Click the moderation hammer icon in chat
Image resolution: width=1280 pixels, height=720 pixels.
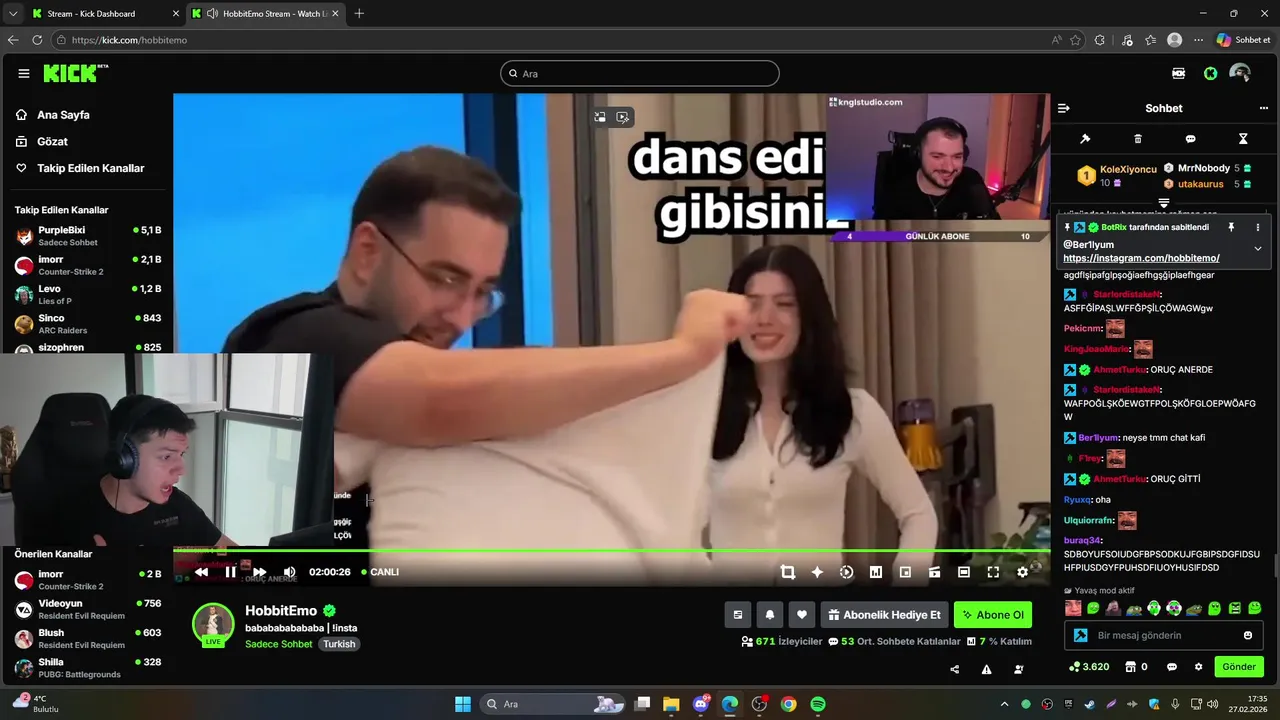coord(1085,139)
